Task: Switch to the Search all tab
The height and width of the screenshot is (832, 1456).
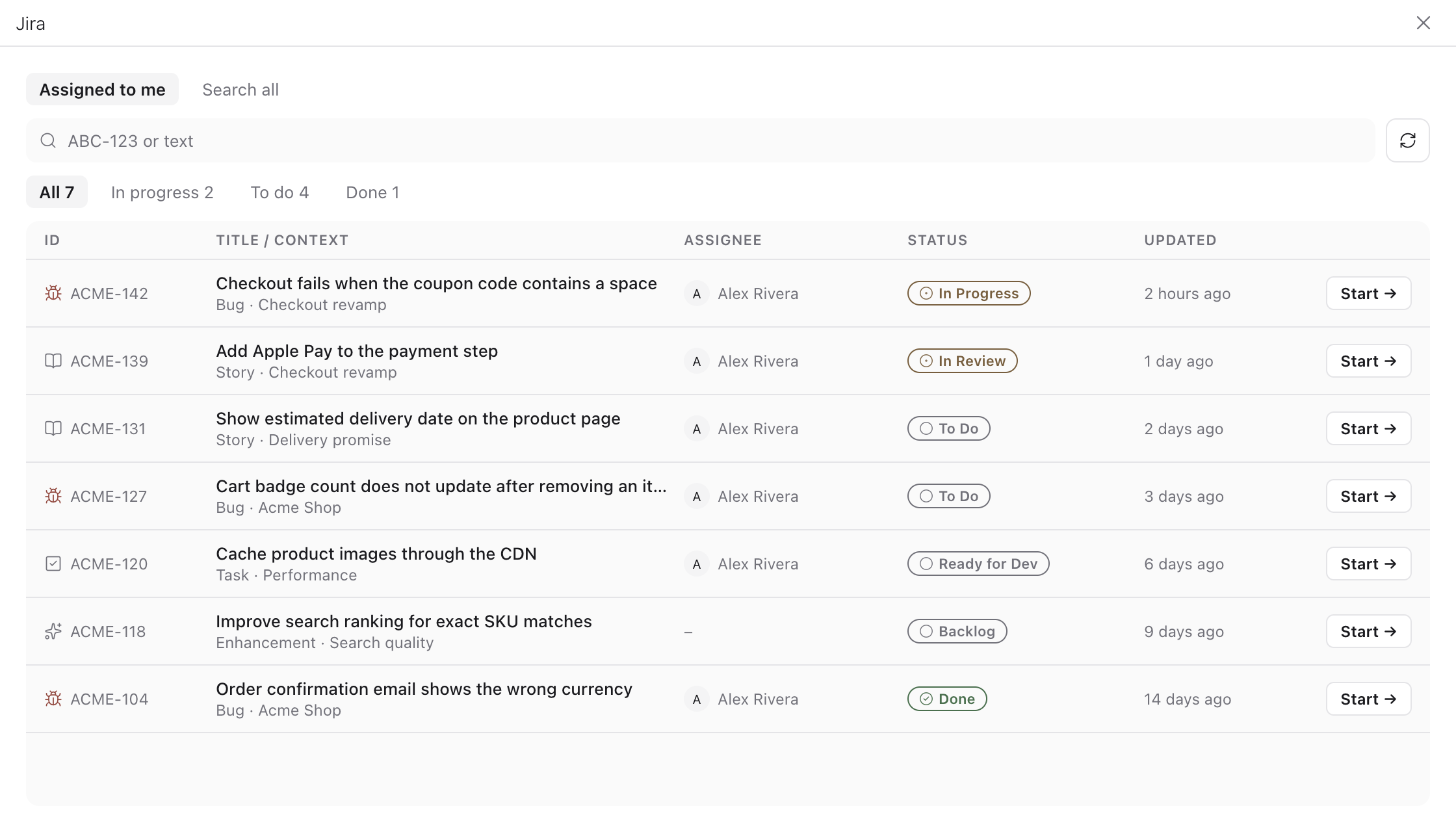Action: coord(240,89)
